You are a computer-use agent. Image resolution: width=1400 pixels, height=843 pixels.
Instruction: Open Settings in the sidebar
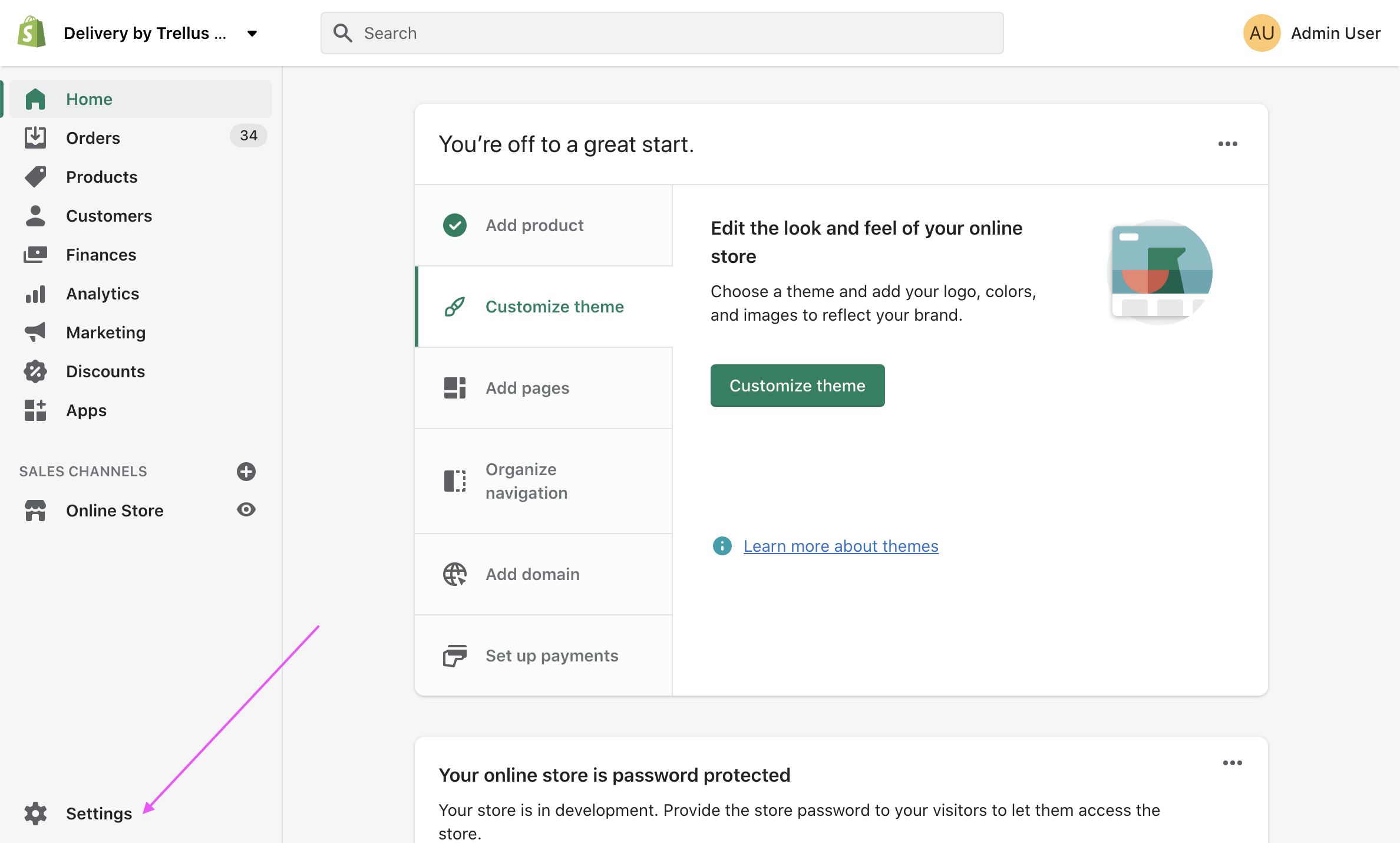click(x=99, y=814)
